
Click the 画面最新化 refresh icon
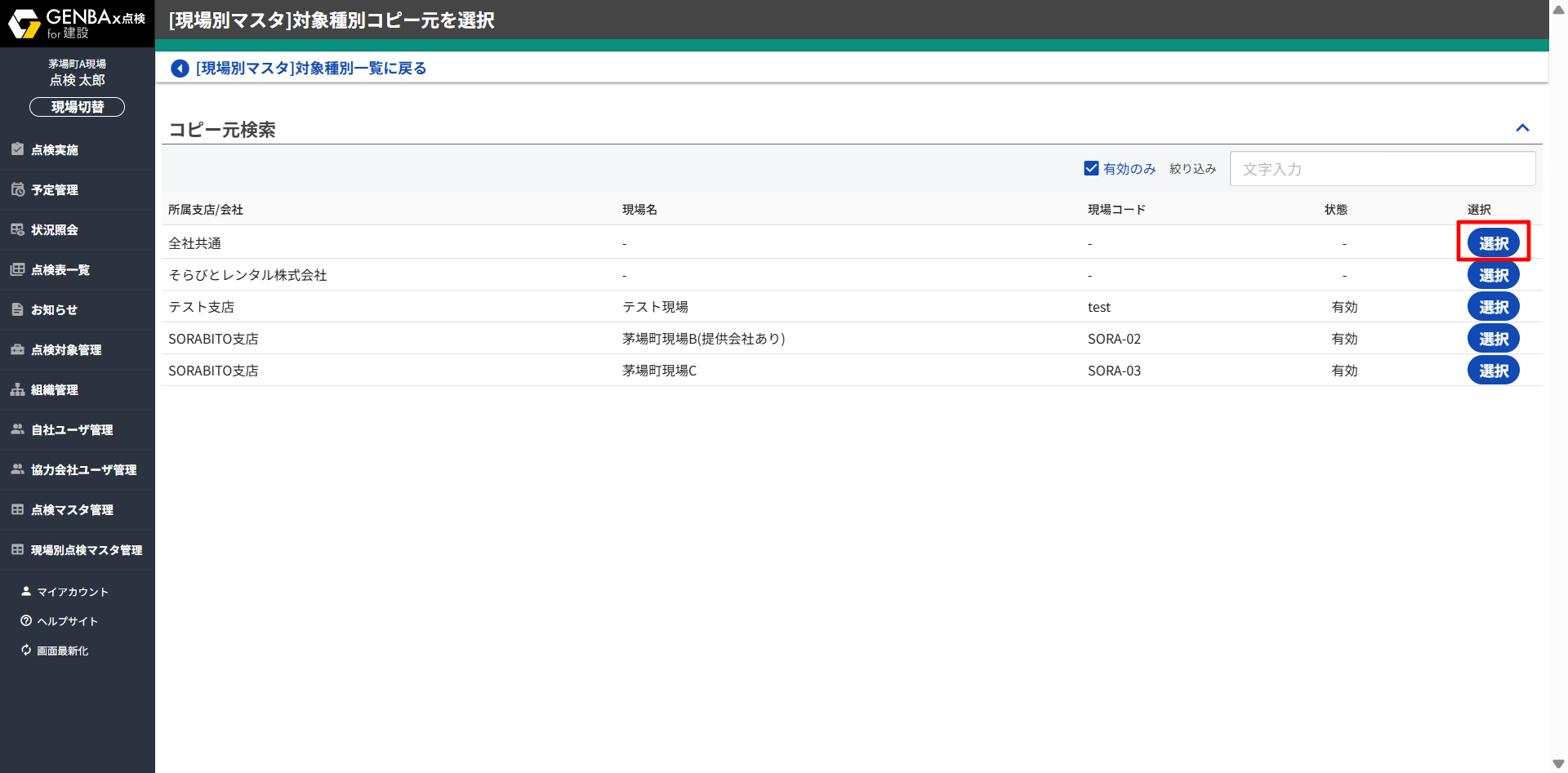coord(26,651)
